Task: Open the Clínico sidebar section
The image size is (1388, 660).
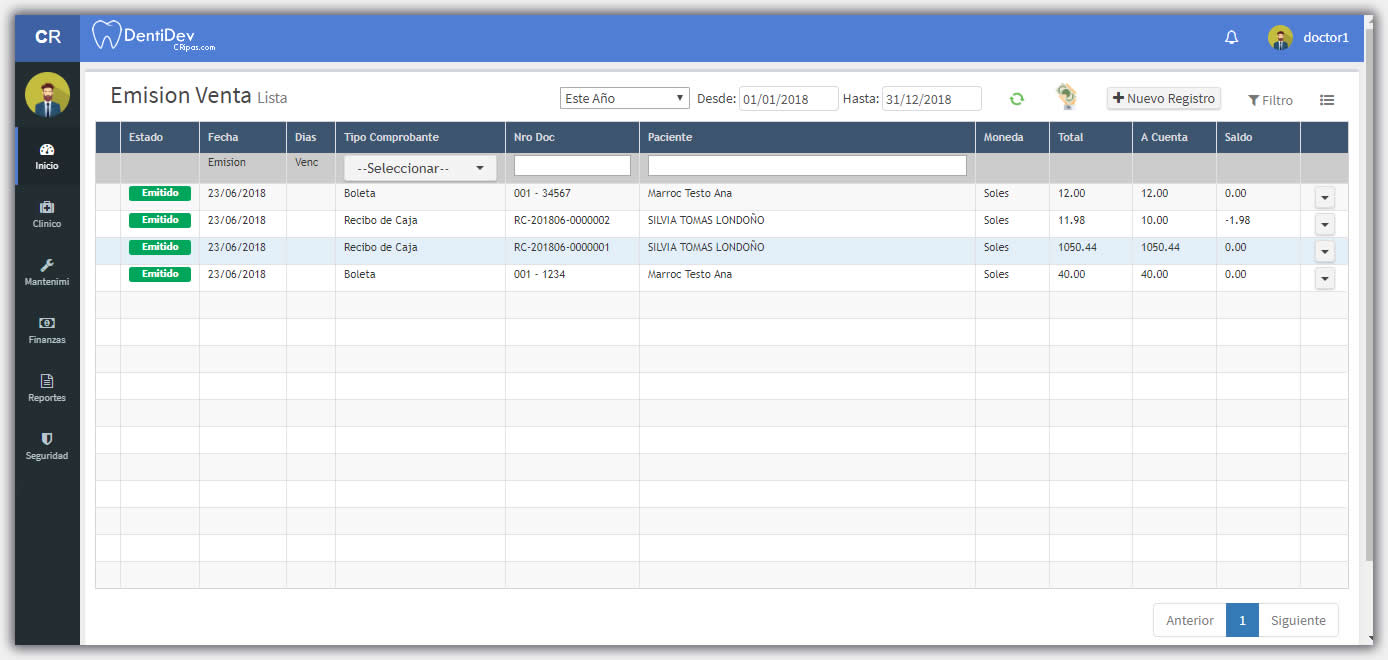Action: [47, 213]
